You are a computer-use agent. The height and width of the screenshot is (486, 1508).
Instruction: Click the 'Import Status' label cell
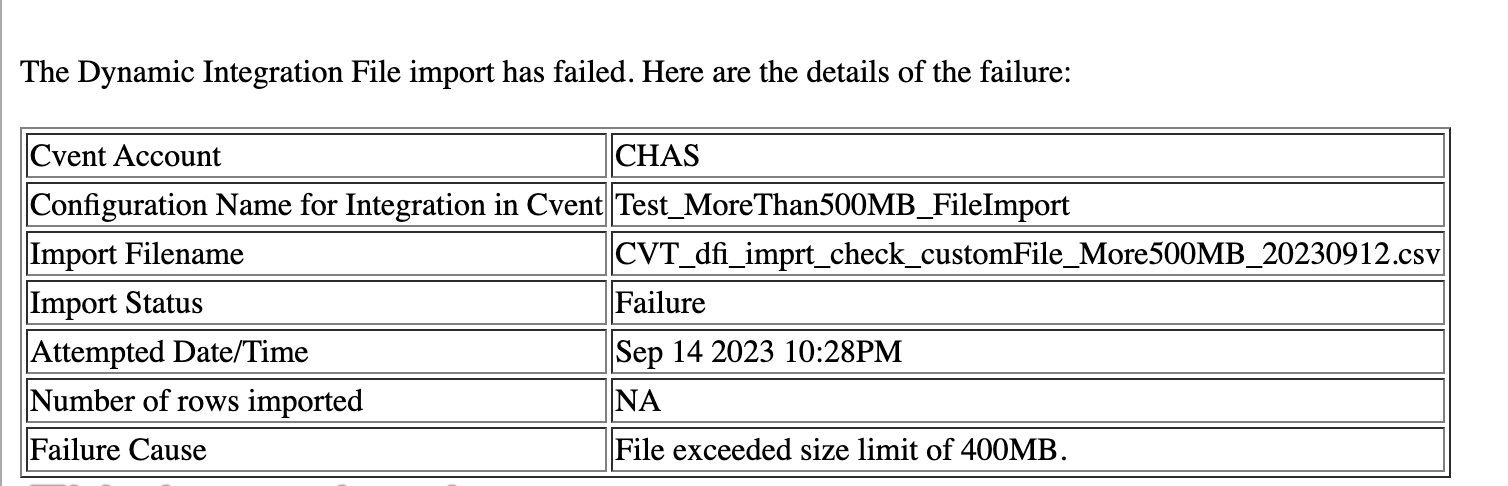click(317, 303)
